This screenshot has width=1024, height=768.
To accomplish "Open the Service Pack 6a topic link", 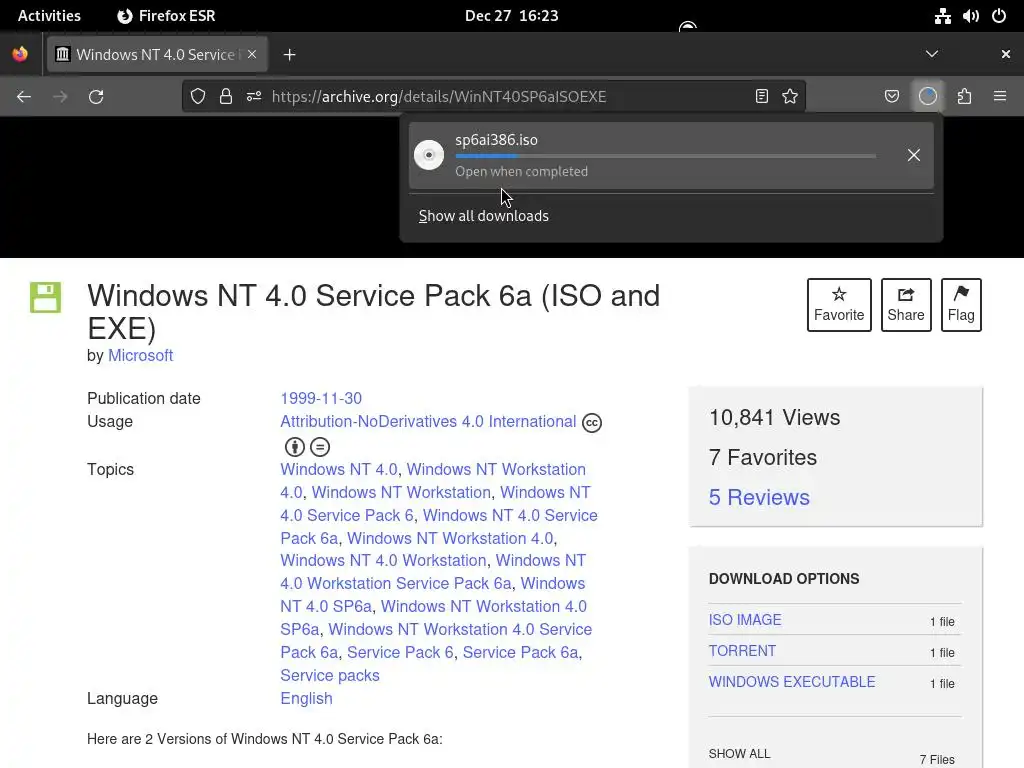I will 520,652.
